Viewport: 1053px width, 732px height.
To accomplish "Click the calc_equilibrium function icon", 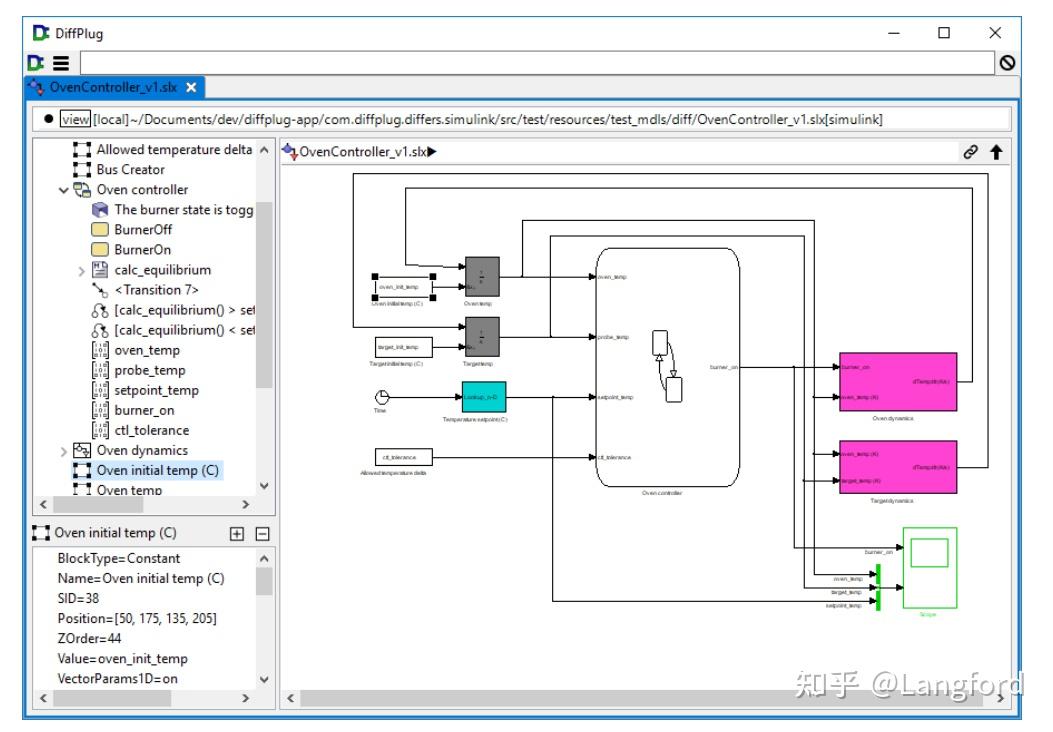I will (x=99, y=270).
